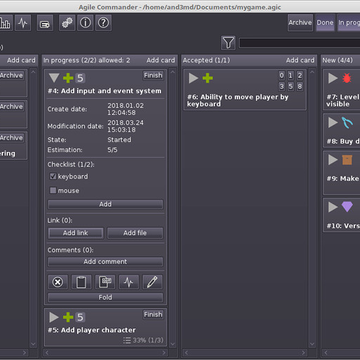Click 'In progress (2/2) allowed: 2' header
This screenshot has height=360, width=360.
(x=87, y=60)
